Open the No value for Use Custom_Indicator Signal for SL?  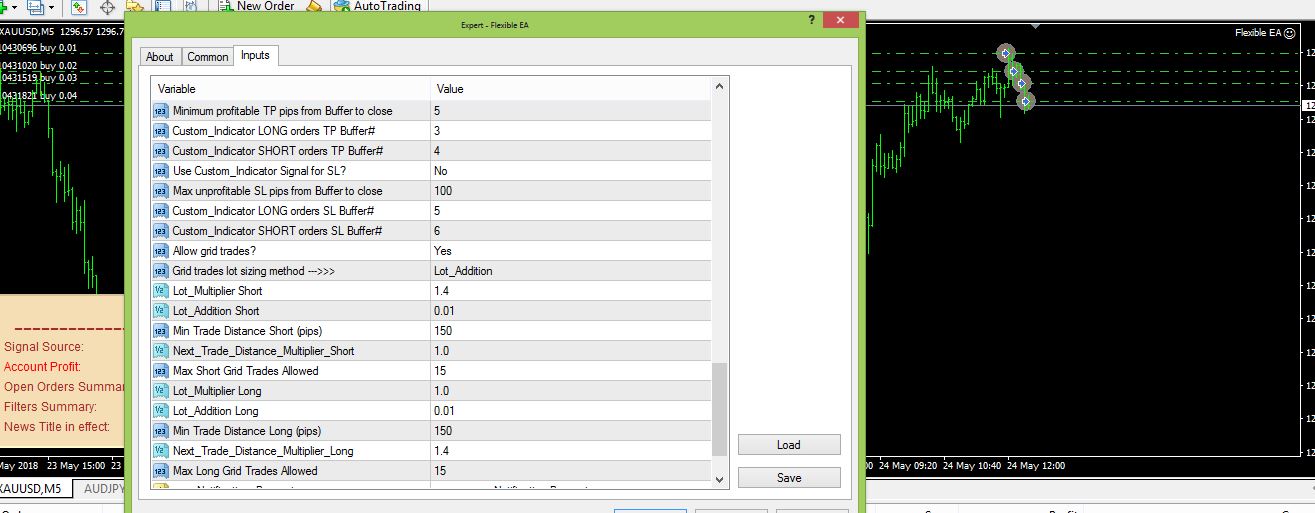pos(570,171)
